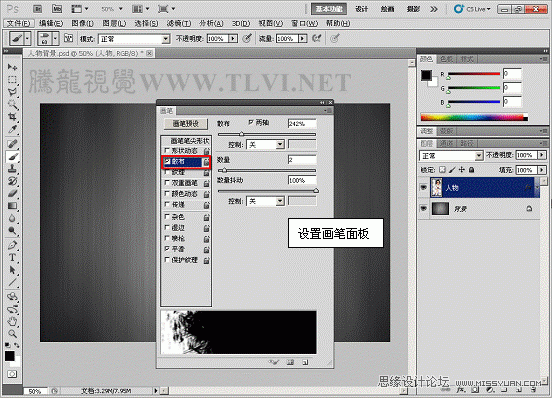This screenshot has width=552, height=398.
Task: Select the Eraser tool
Action: [12, 193]
